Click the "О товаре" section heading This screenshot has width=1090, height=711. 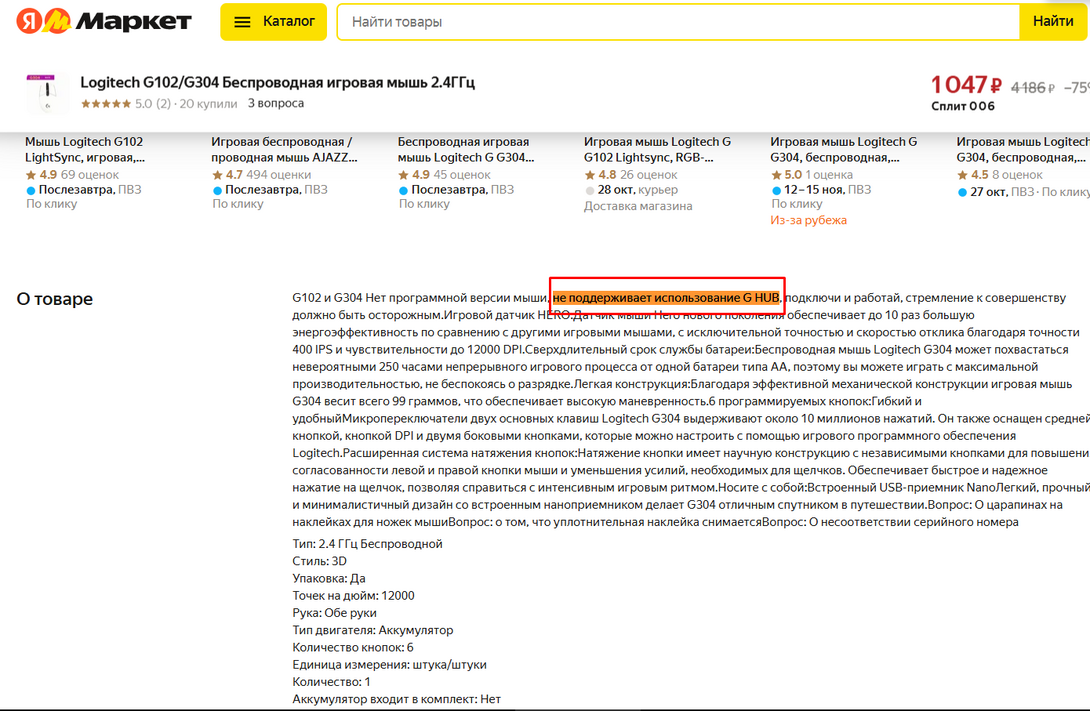55,299
